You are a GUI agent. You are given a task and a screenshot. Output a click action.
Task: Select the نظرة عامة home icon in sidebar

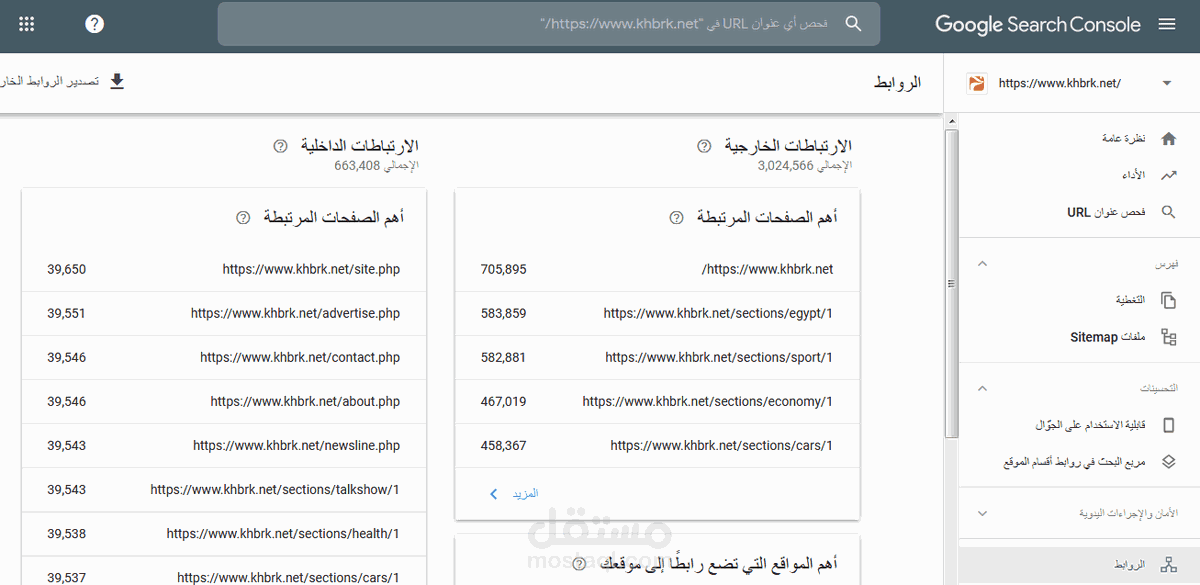coord(1168,138)
